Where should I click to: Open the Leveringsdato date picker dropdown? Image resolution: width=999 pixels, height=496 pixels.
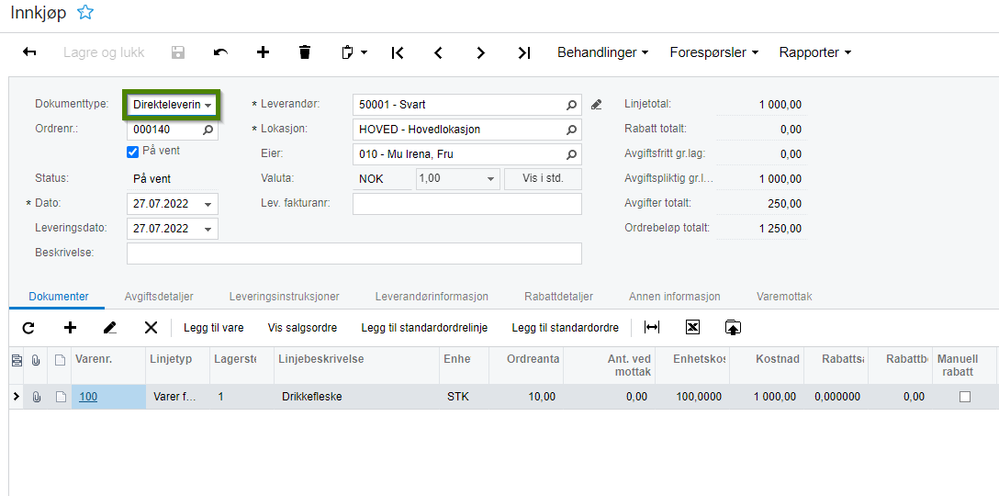point(208,229)
